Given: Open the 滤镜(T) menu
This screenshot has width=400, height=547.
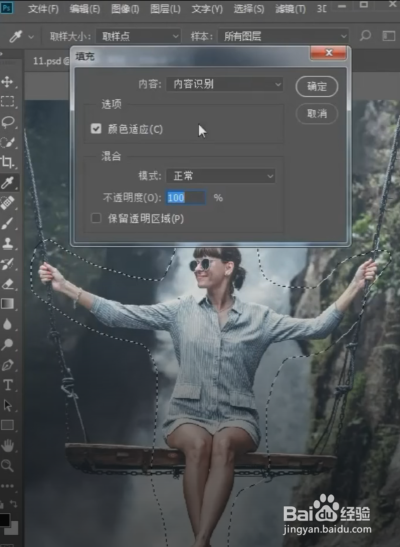Looking at the screenshot, I should tap(290, 9).
